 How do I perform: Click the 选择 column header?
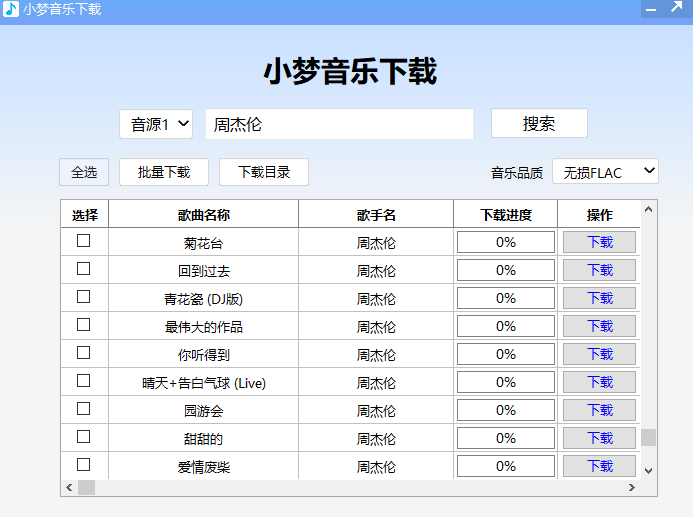(x=84, y=215)
